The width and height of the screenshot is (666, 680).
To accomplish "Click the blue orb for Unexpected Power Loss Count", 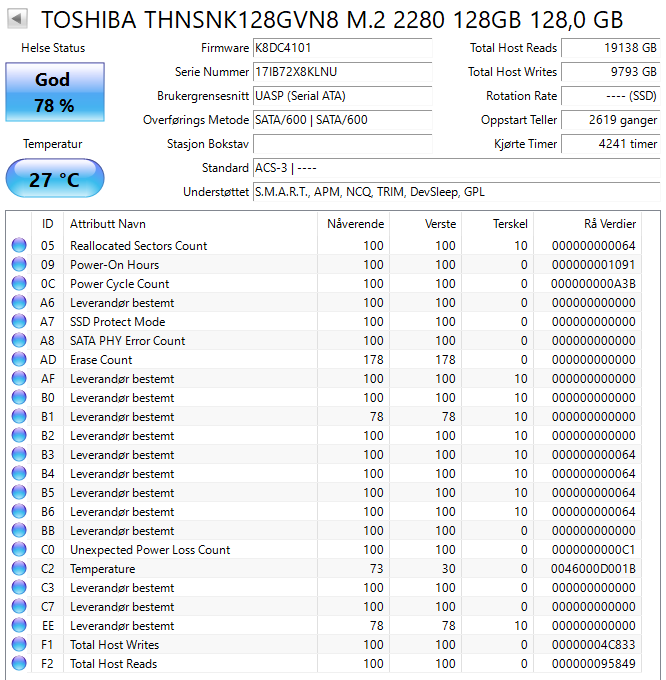I will (19, 549).
